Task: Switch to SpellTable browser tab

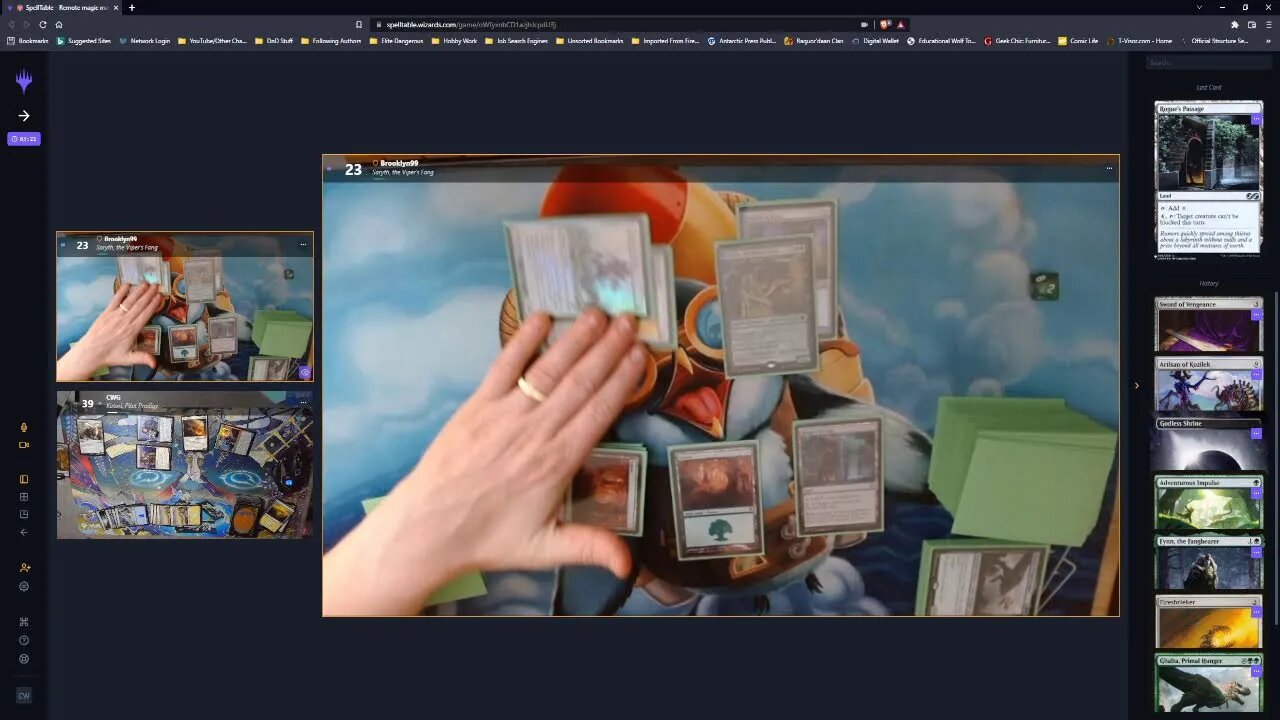Action: coord(62,7)
